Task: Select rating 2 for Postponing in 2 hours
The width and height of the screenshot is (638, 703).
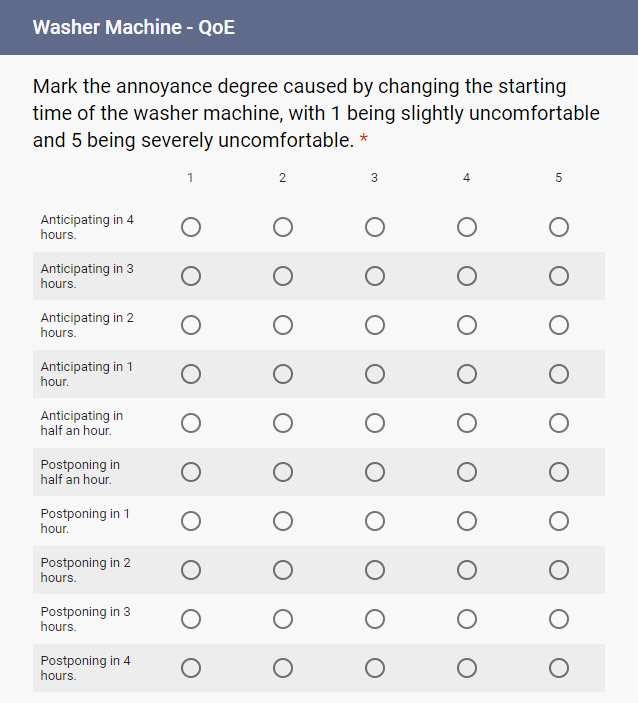Action: coord(283,570)
